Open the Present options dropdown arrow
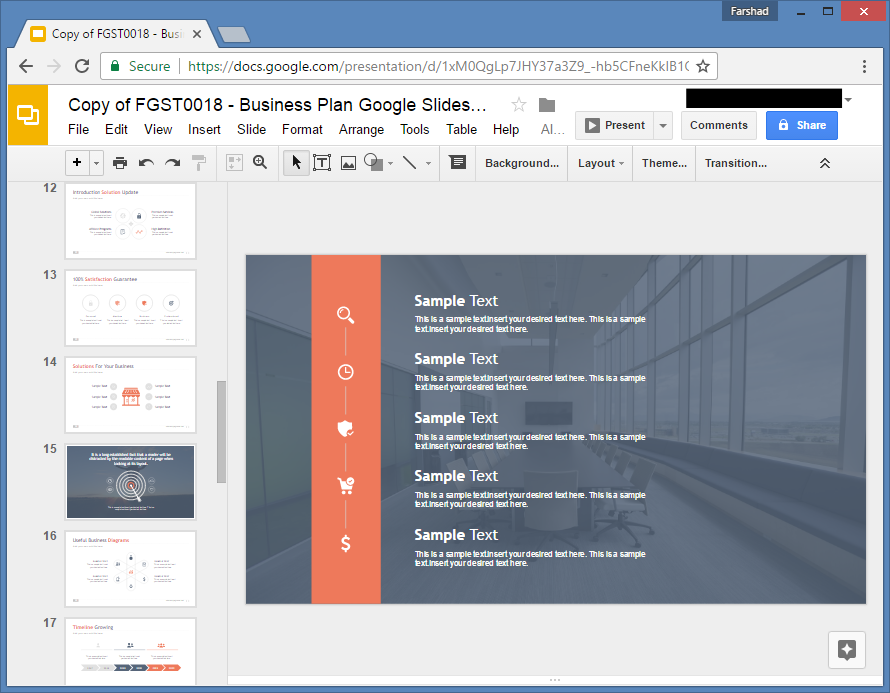Image resolution: width=890 pixels, height=693 pixels. click(x=664, y=126)
